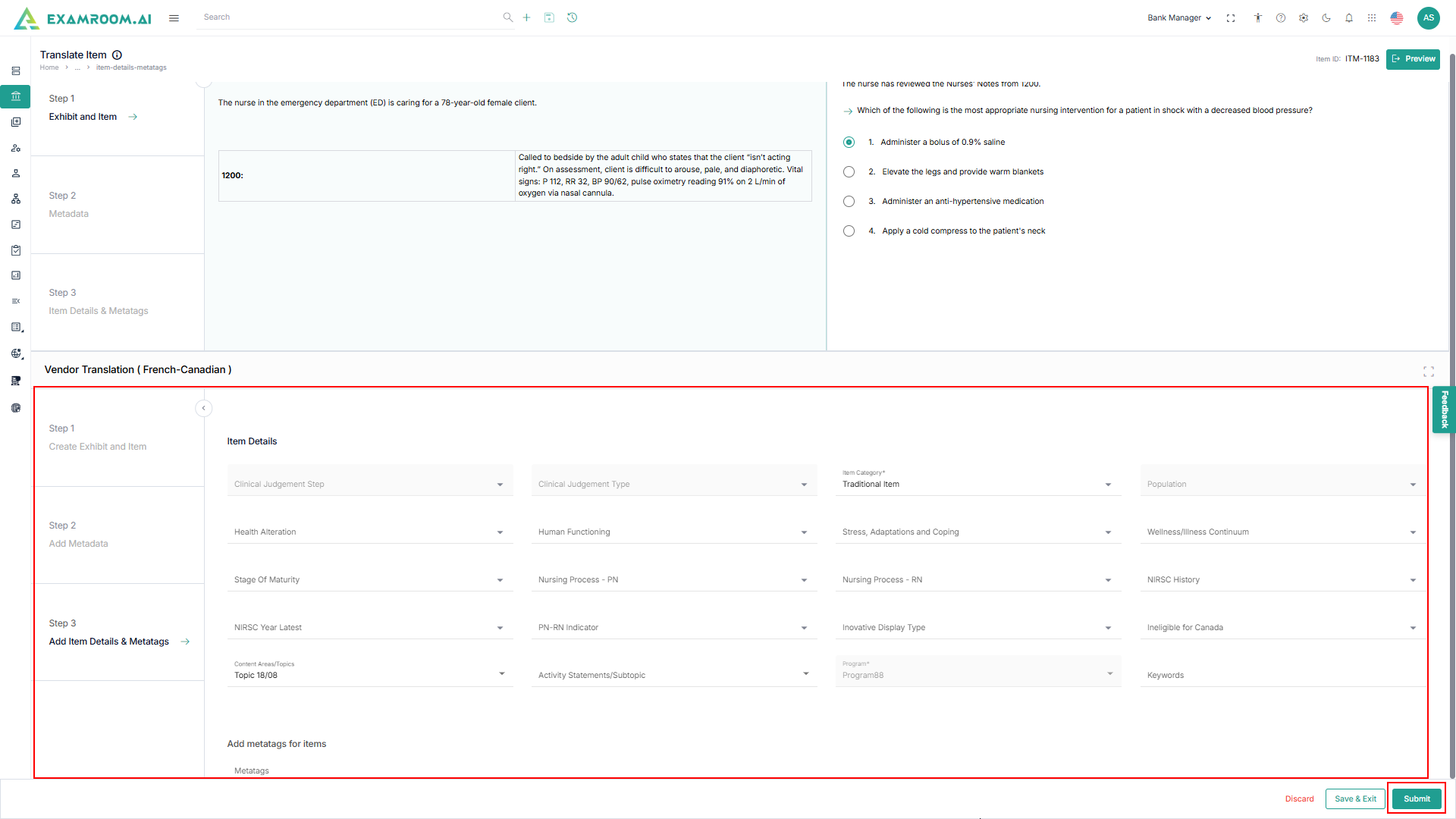Open the Bank Manager role dropdown
The image size is (1456, 819).
coord(1179,18)
